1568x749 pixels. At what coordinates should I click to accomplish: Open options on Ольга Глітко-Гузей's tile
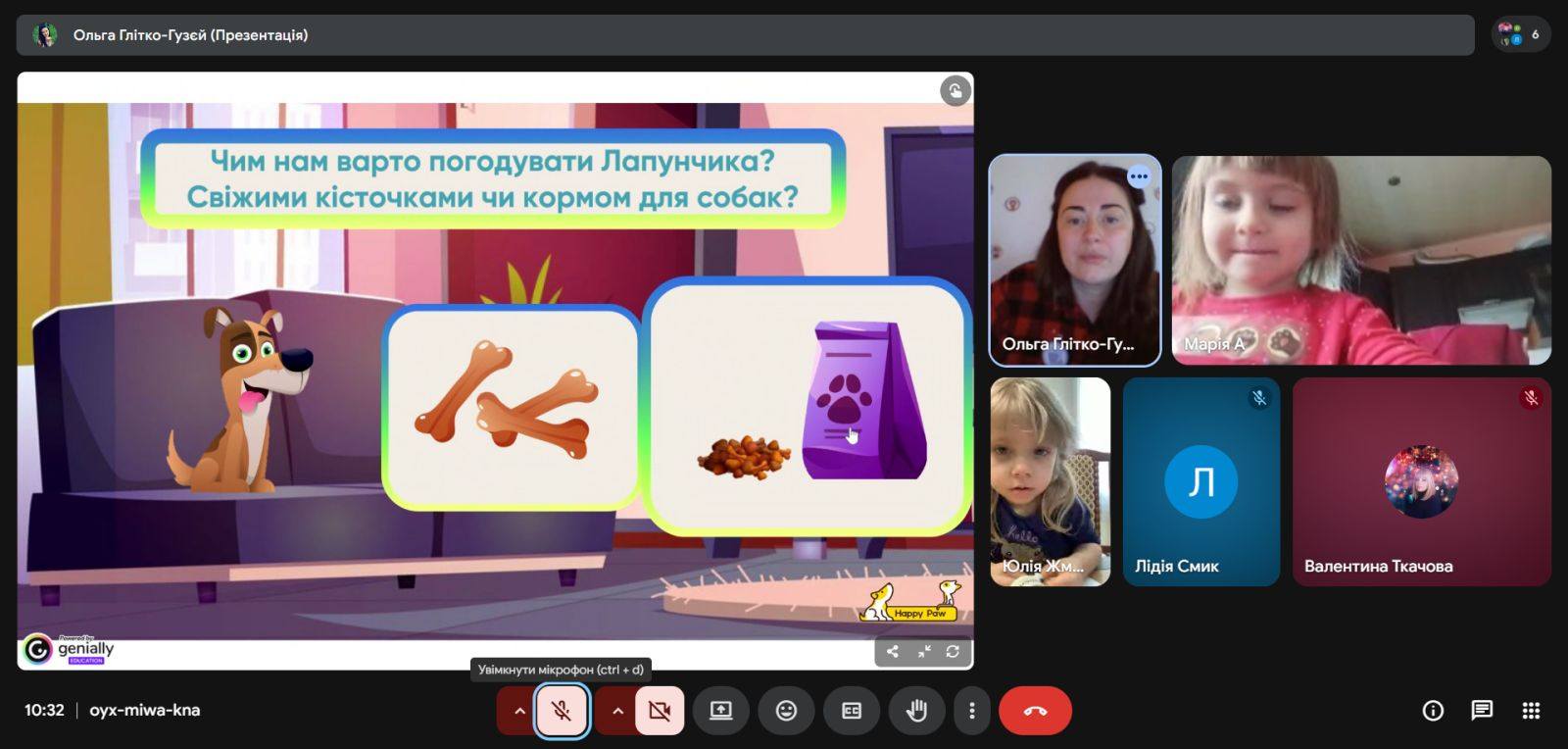point(1139,176)
